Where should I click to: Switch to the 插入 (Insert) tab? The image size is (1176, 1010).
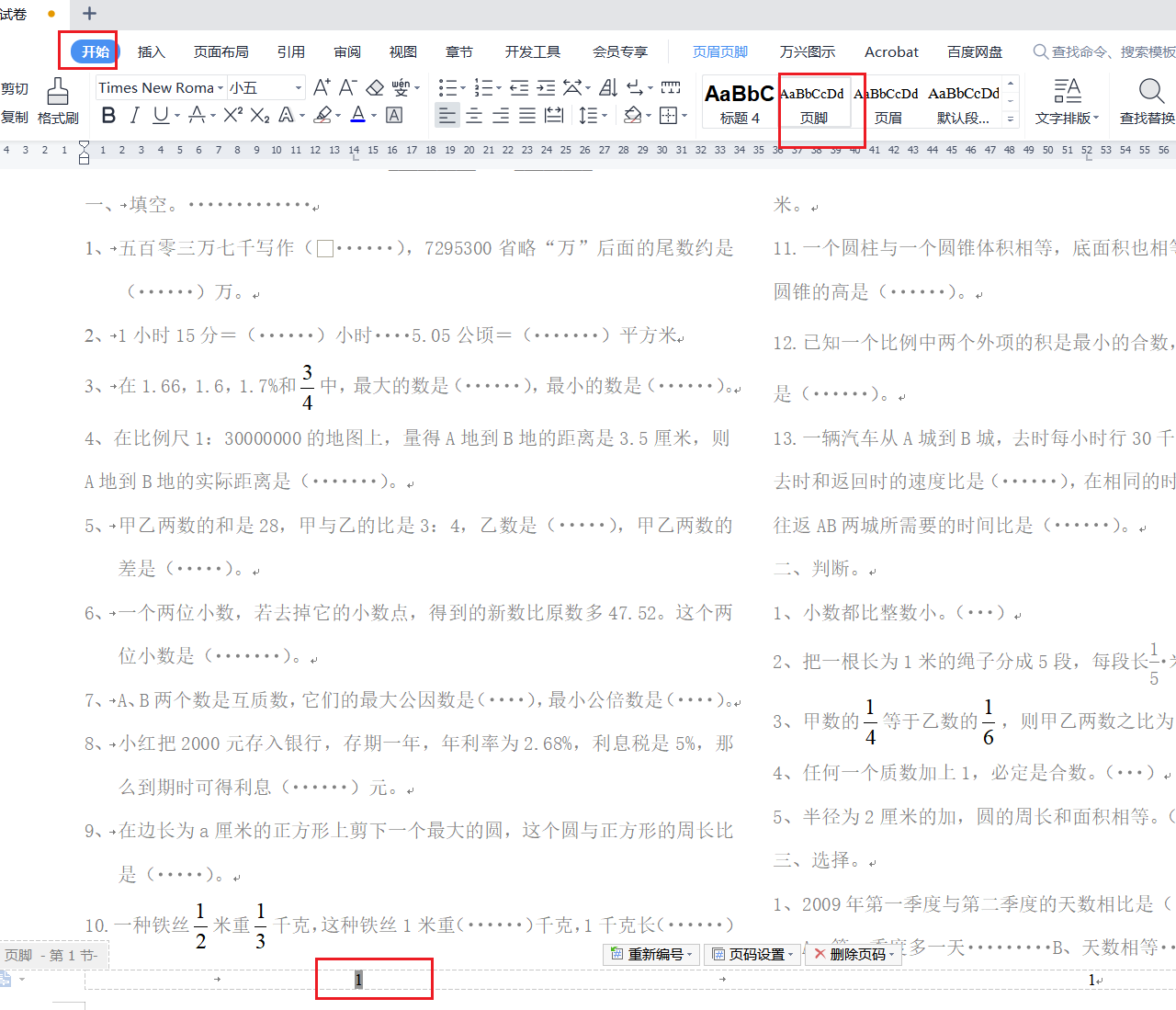tap(151, 51)
